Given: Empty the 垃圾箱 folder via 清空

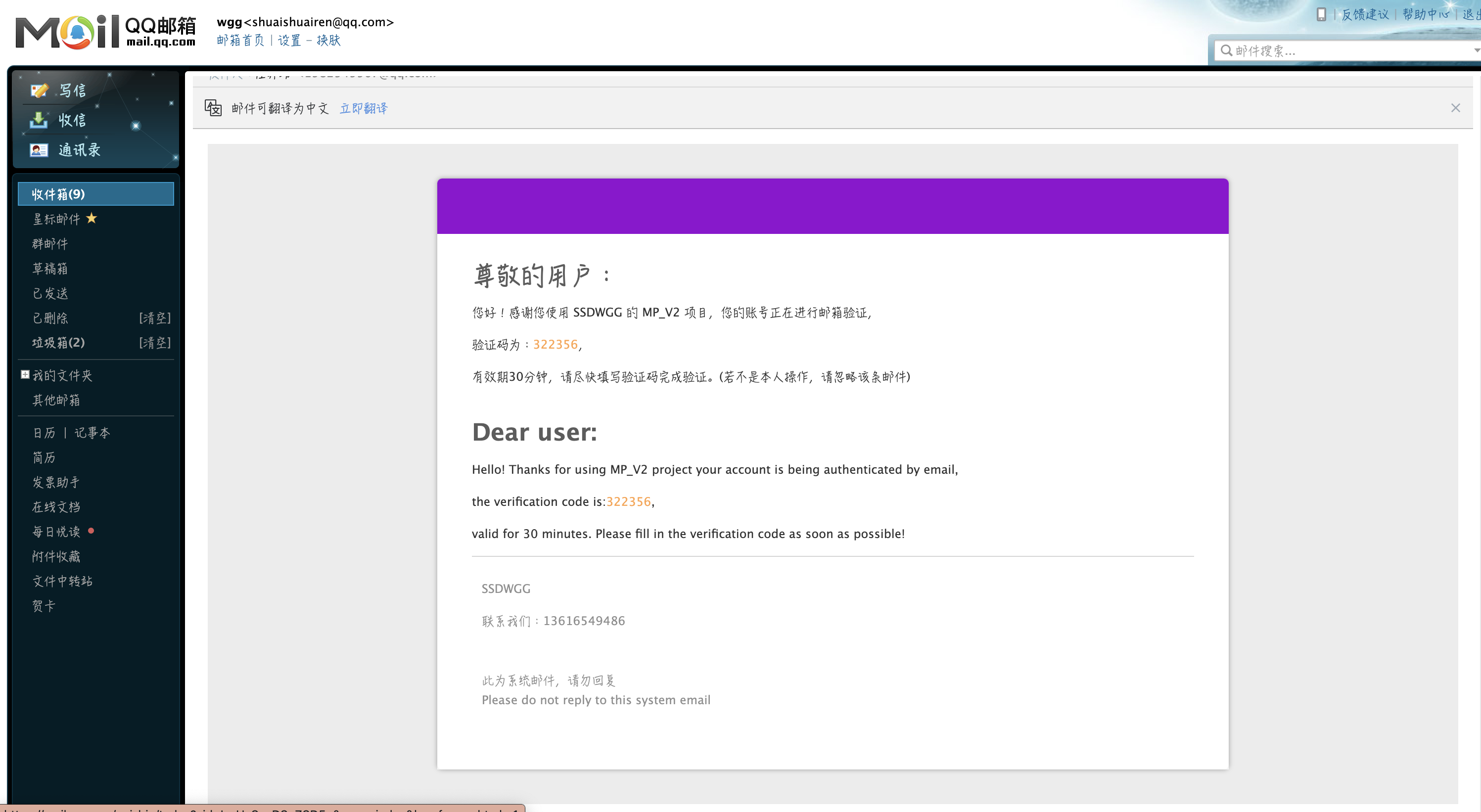Looking at the screenshot, I should [x=155, y=343].
